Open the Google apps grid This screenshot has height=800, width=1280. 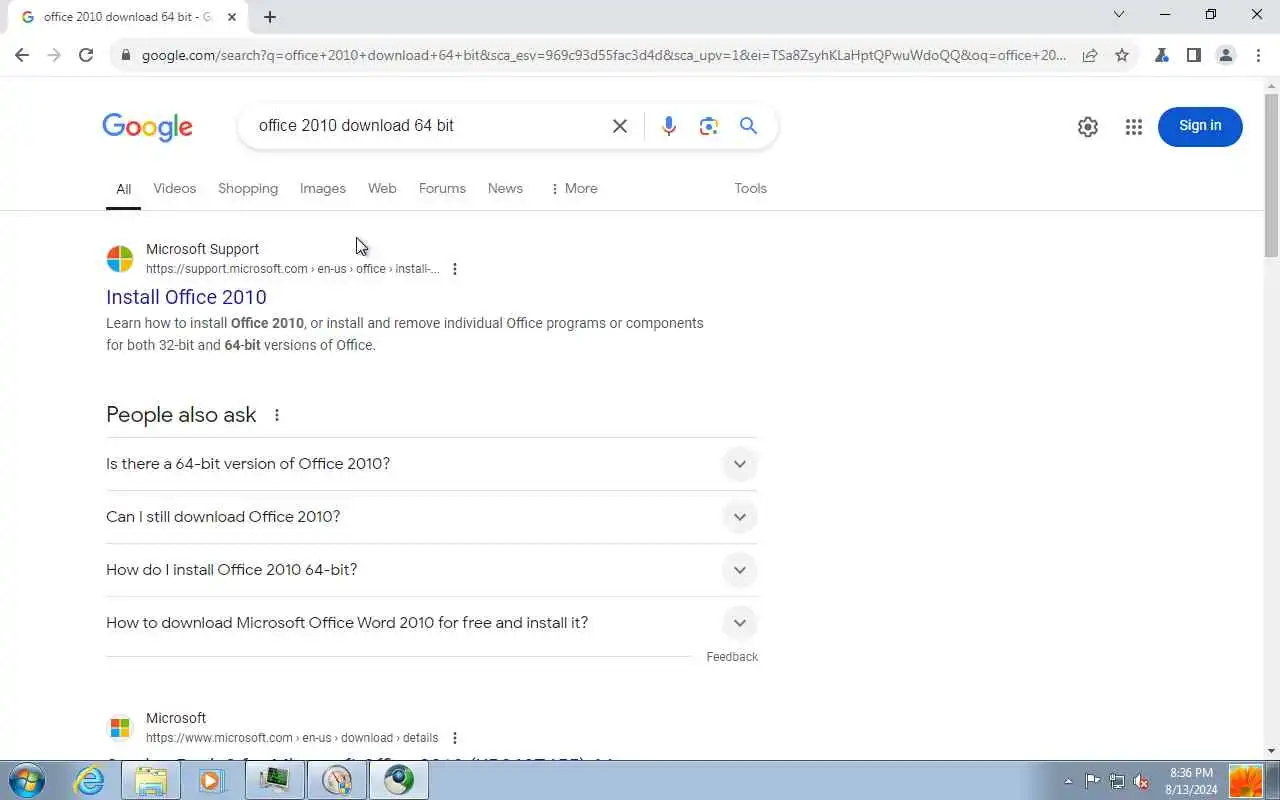[1133, 127]
